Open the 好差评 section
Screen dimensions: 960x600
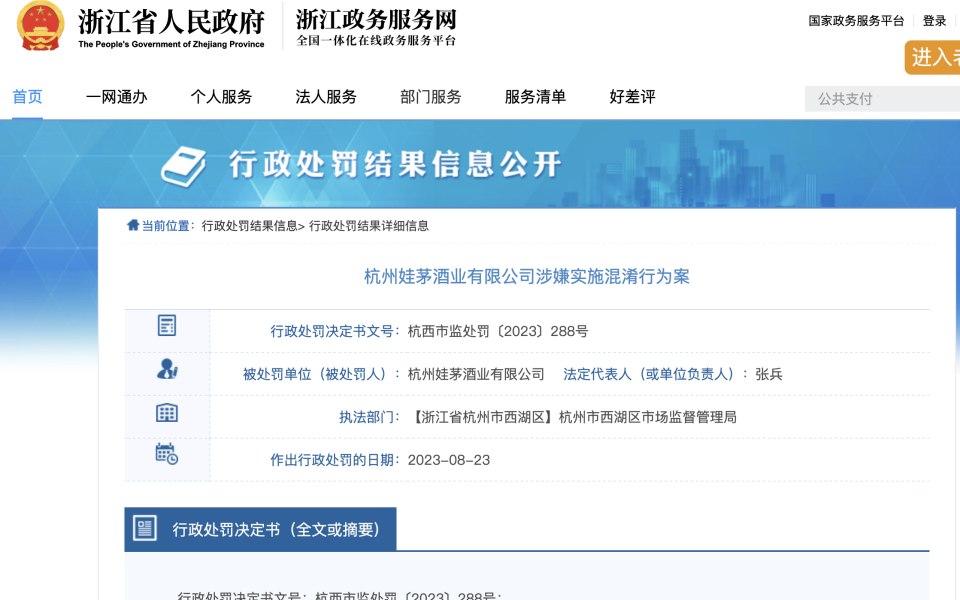point(629,97)
